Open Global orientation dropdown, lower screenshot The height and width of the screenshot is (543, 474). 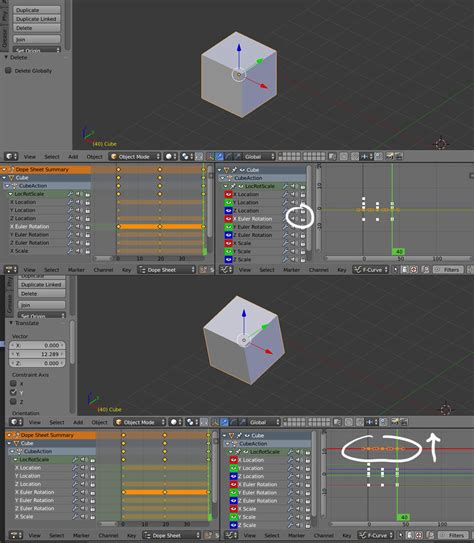click(x=264, y=422)
